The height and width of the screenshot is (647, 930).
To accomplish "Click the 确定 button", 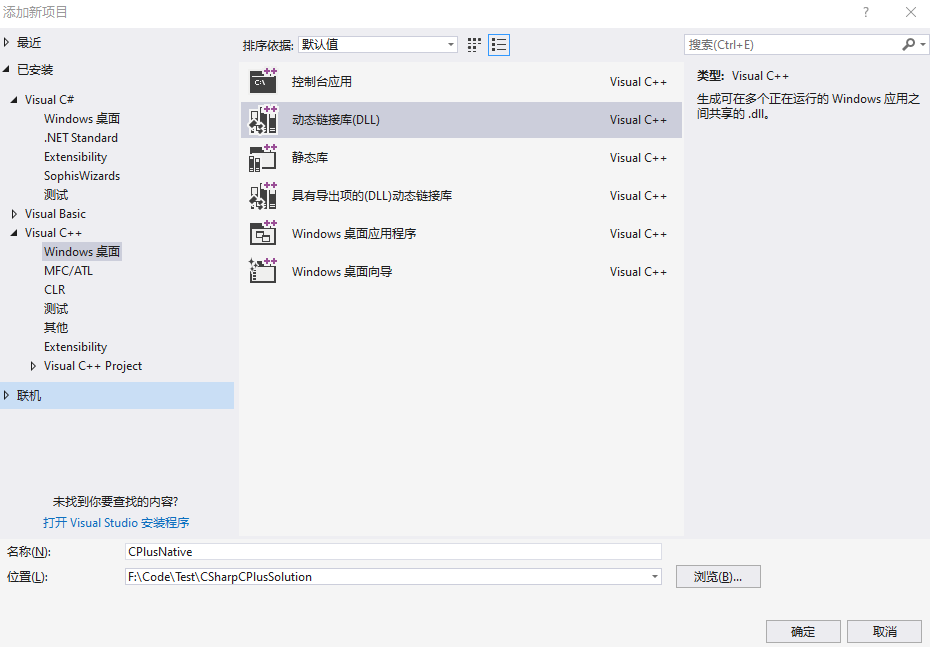I will 803,632.
